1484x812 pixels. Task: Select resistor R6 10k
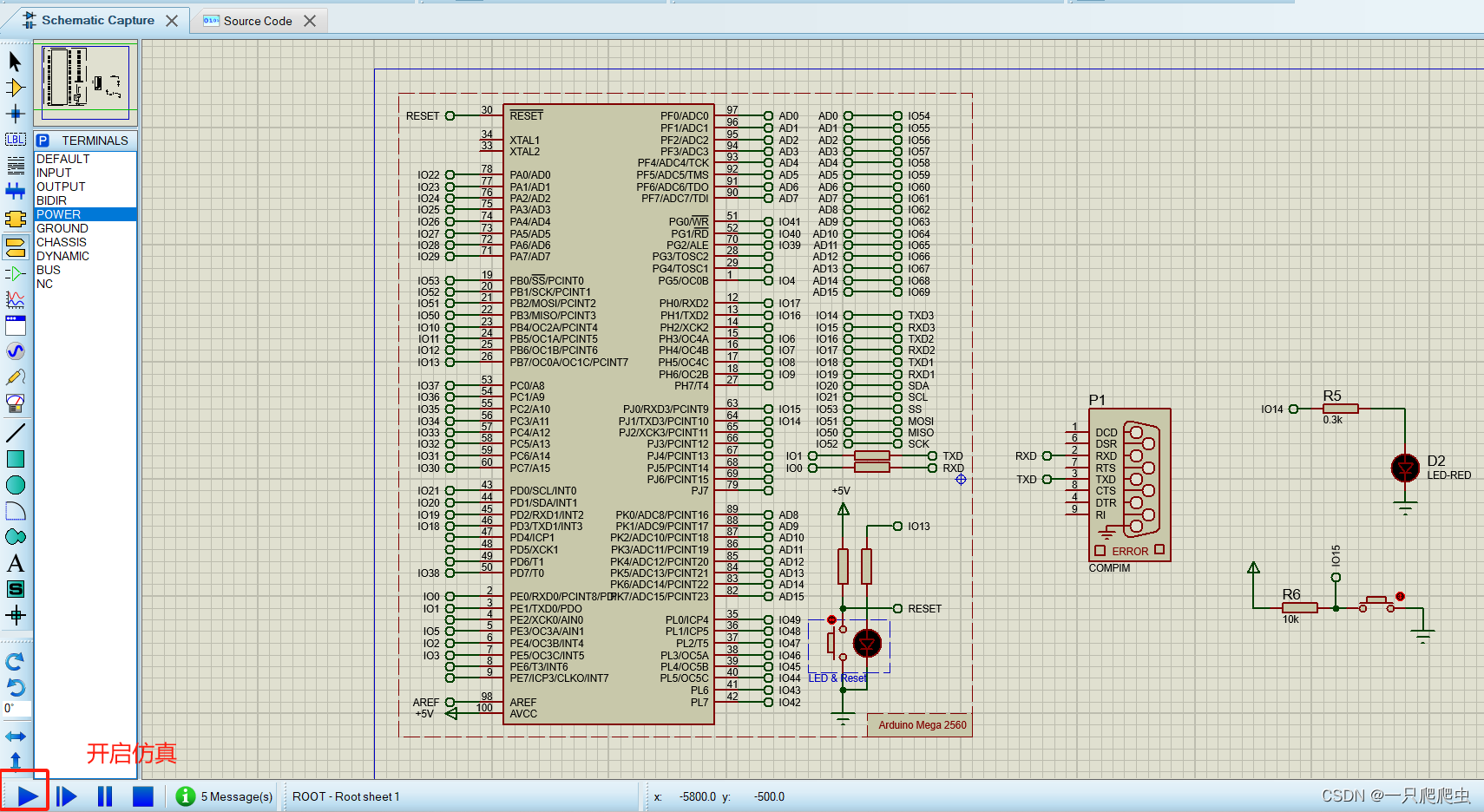click(1299, 608)
